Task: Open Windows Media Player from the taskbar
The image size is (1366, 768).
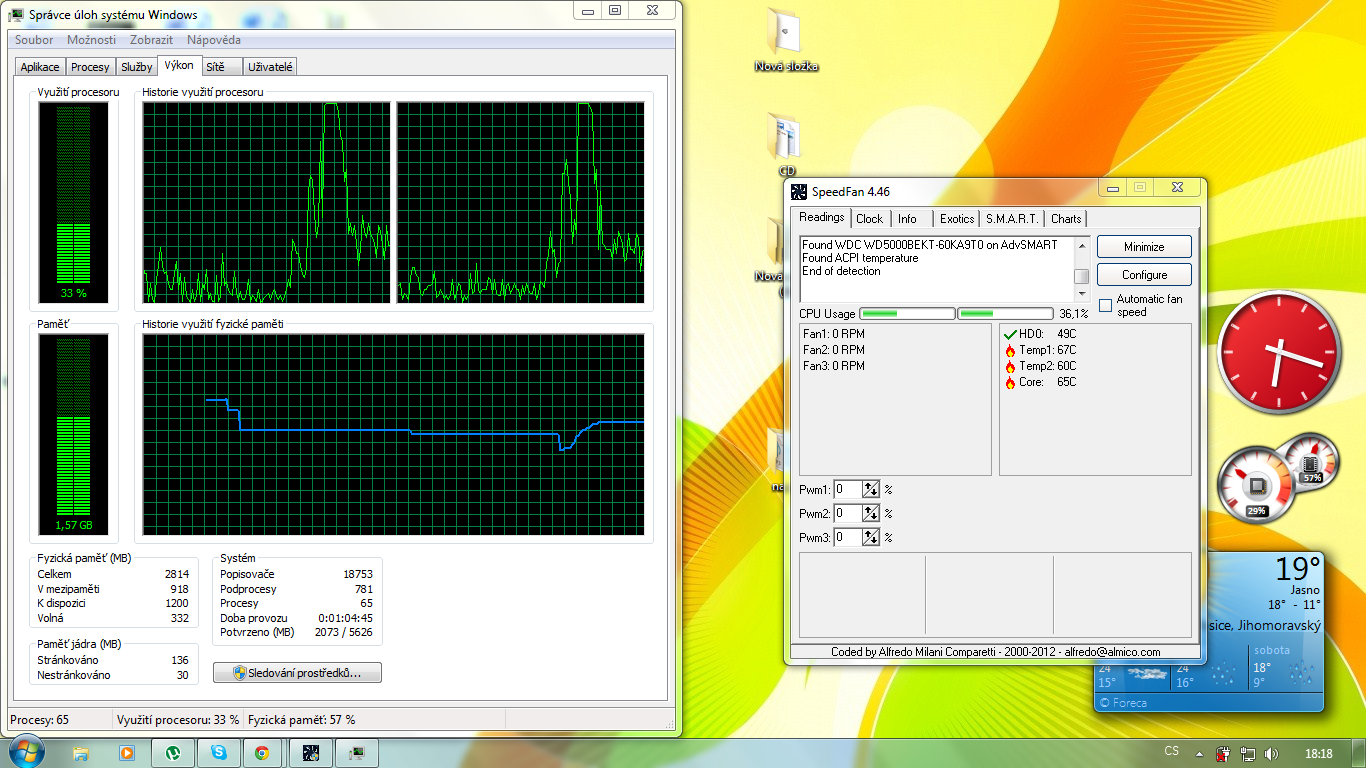Action: pyautogui.click(x=127, y=753)
